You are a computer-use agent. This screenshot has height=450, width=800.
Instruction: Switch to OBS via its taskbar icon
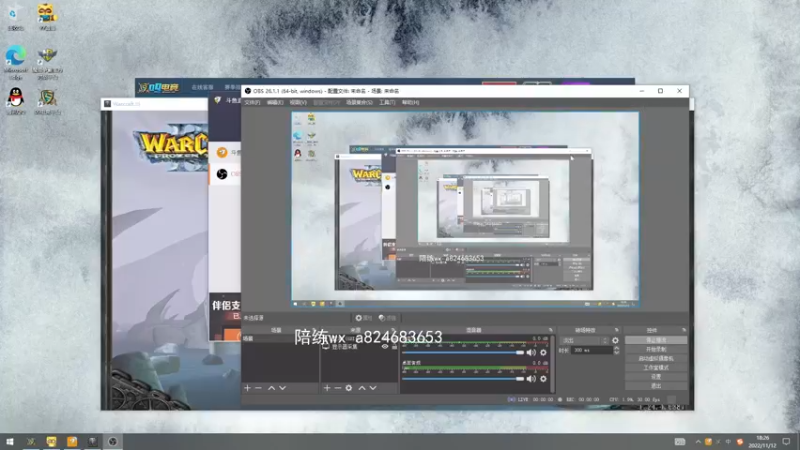112,441
